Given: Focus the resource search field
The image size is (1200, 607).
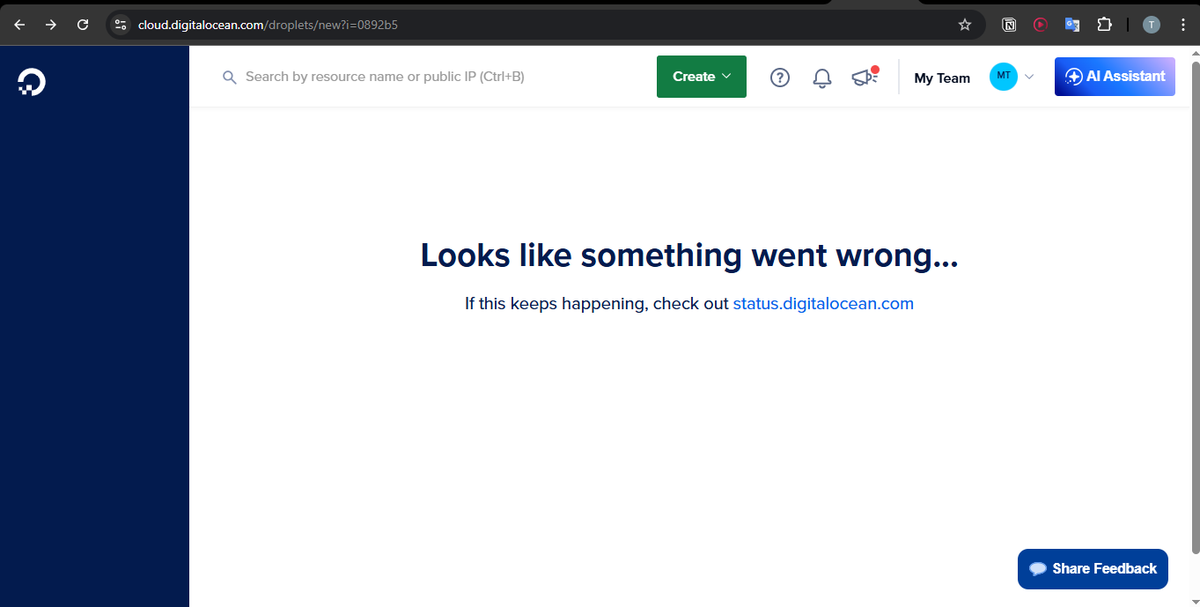Looking at the screenshot, I should 430,77.
